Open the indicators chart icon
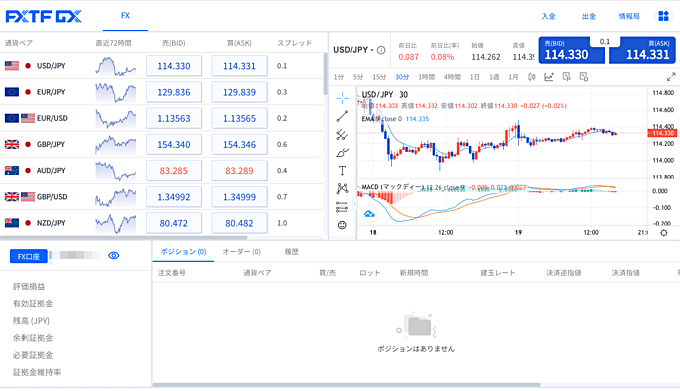Screen dimensions: 680x391 pos(549,77)
